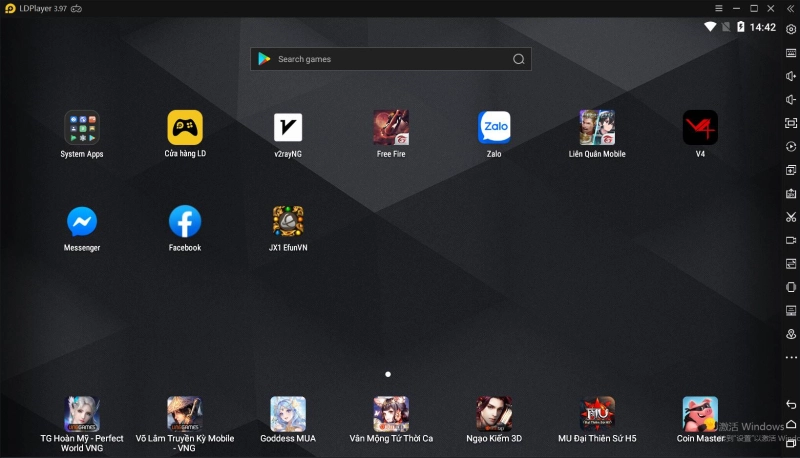Viewport: 800px width, 458px height.
Task: Open keyboard mapping tool in sidebar
Action: coord(791,53)
